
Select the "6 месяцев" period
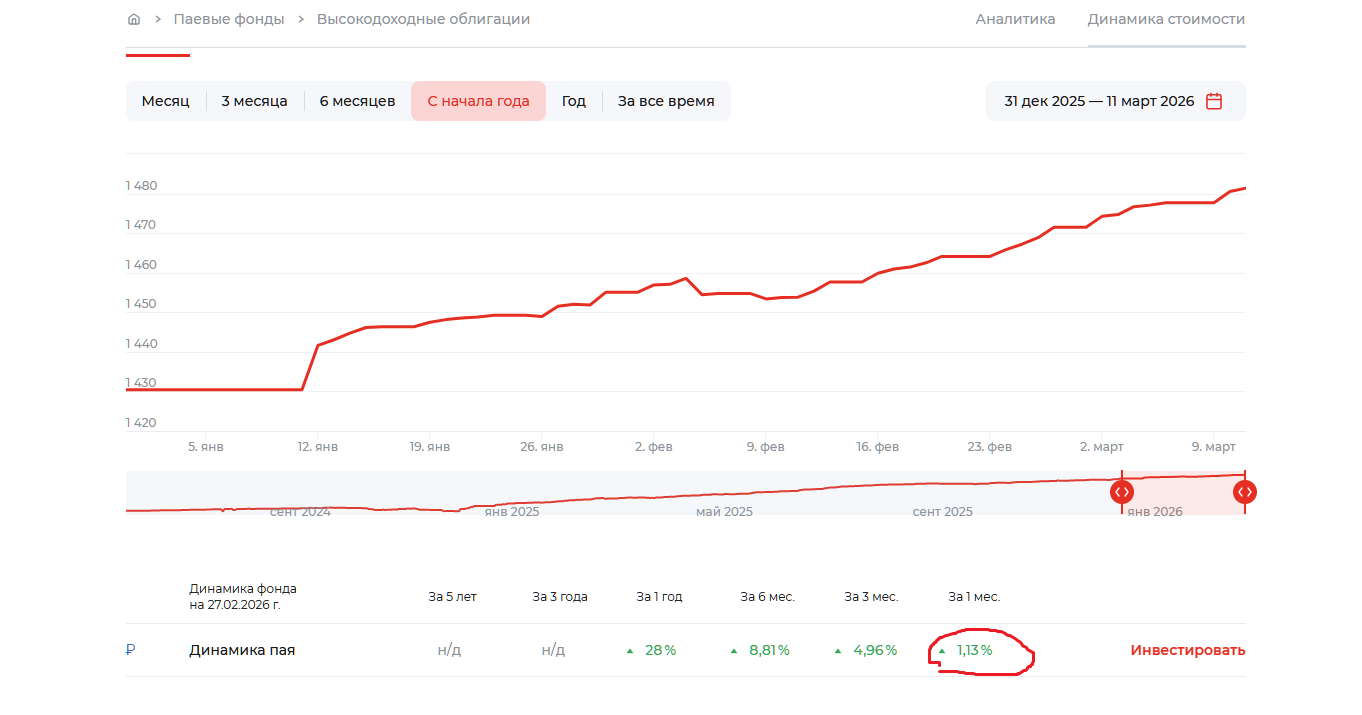357,101
